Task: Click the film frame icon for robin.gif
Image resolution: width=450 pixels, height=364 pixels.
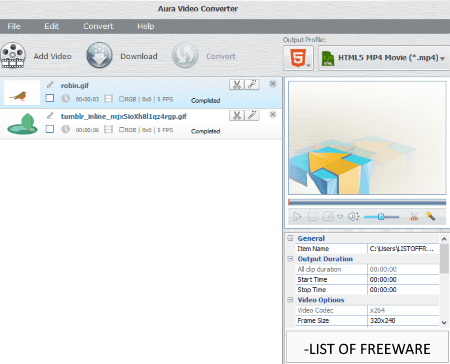Action: coord(108,98)
